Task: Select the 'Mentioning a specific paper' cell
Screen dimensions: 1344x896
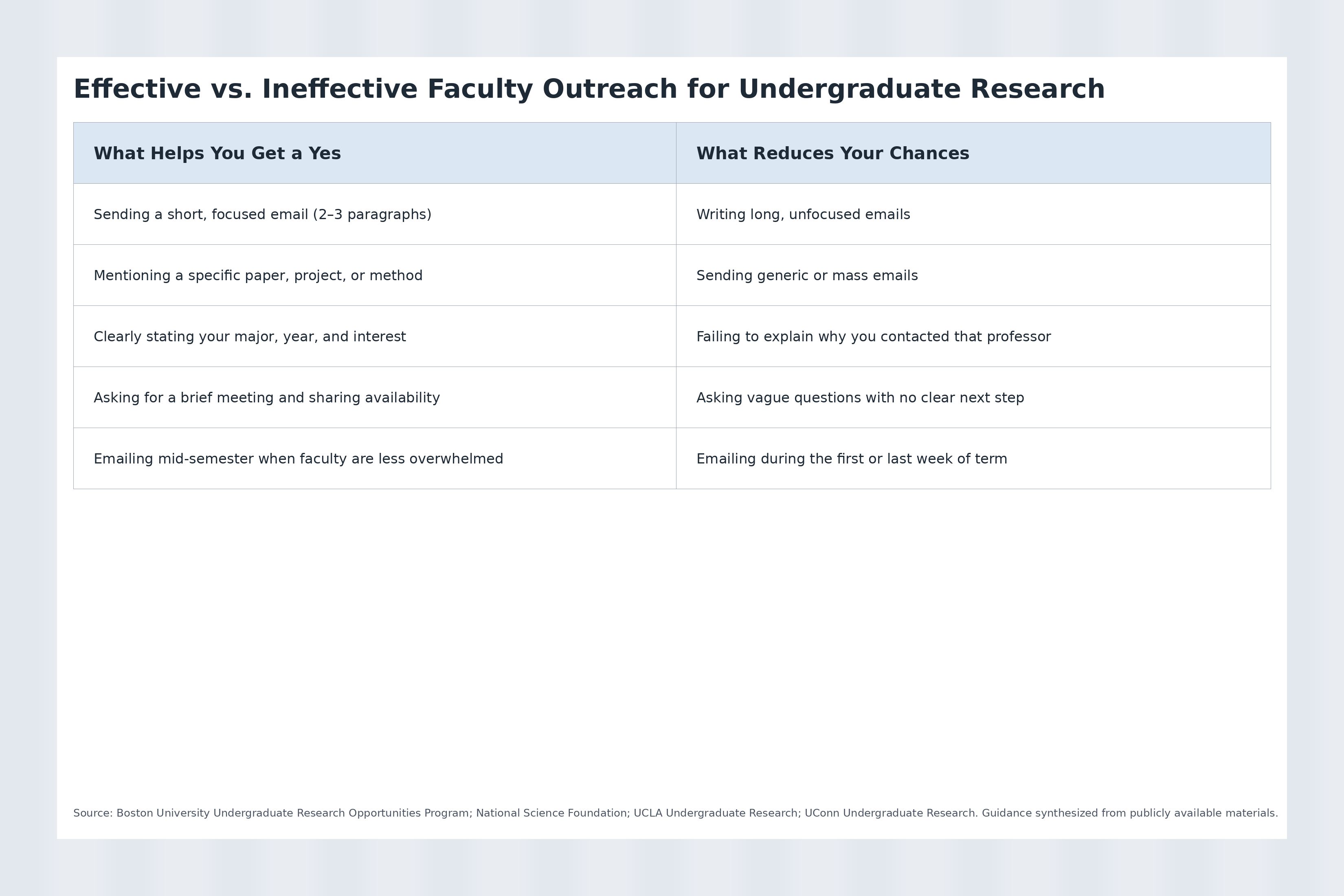Action: click(x=258, y=276)
